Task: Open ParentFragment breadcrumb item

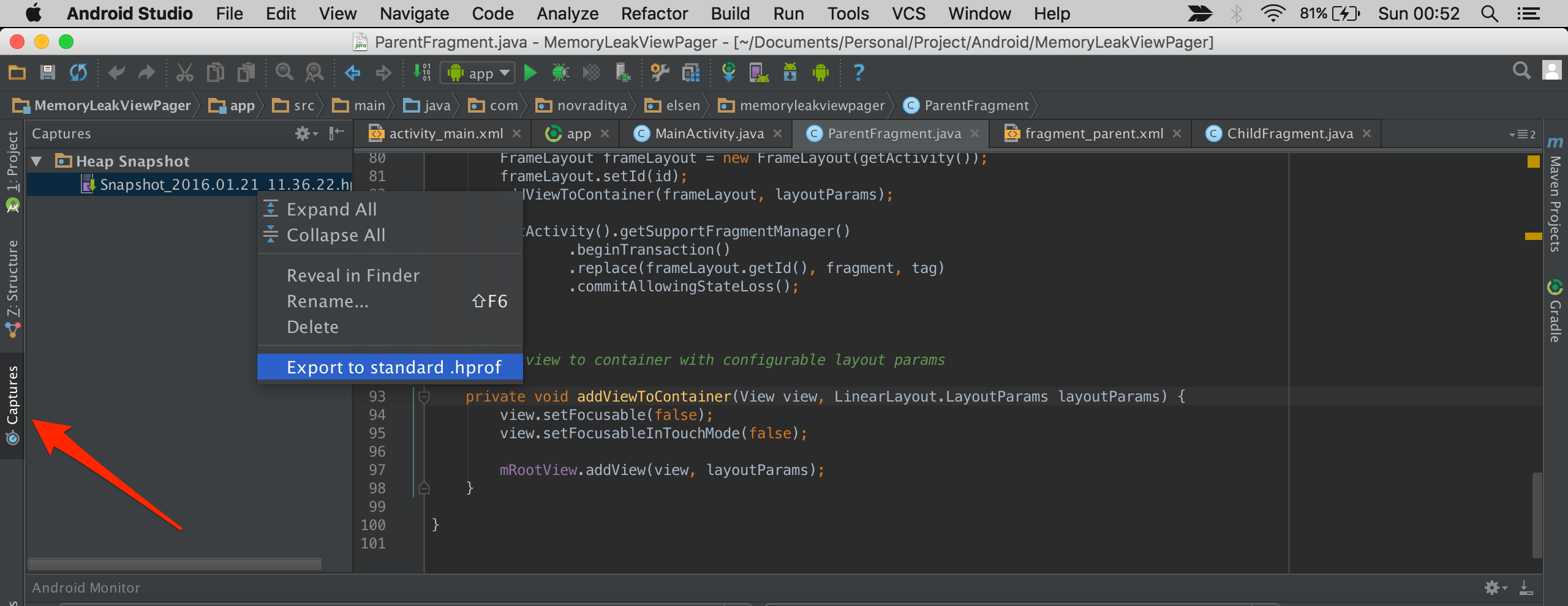Action: (x=967, y=105)
